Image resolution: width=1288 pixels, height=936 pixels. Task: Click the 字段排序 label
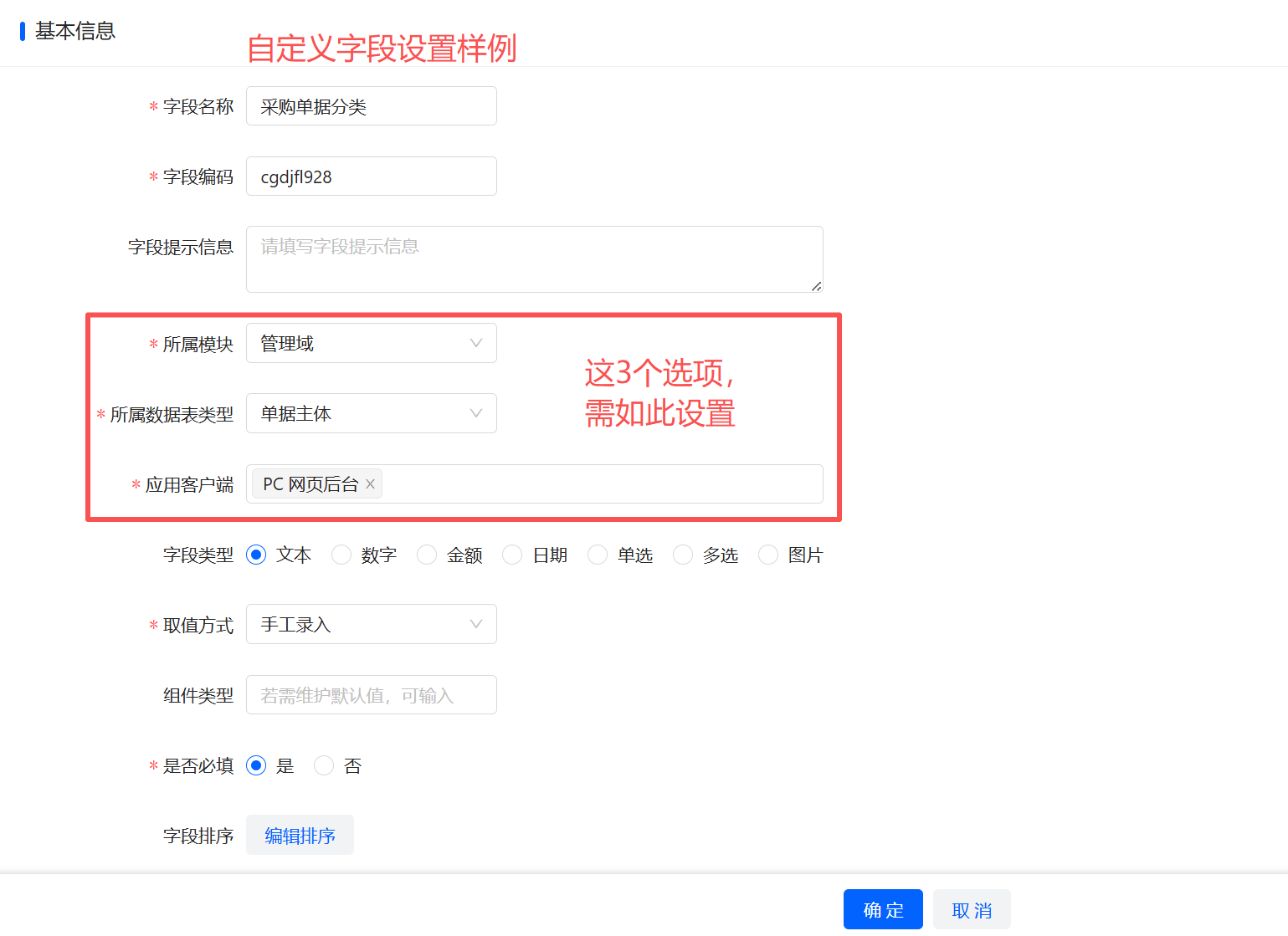198,836
